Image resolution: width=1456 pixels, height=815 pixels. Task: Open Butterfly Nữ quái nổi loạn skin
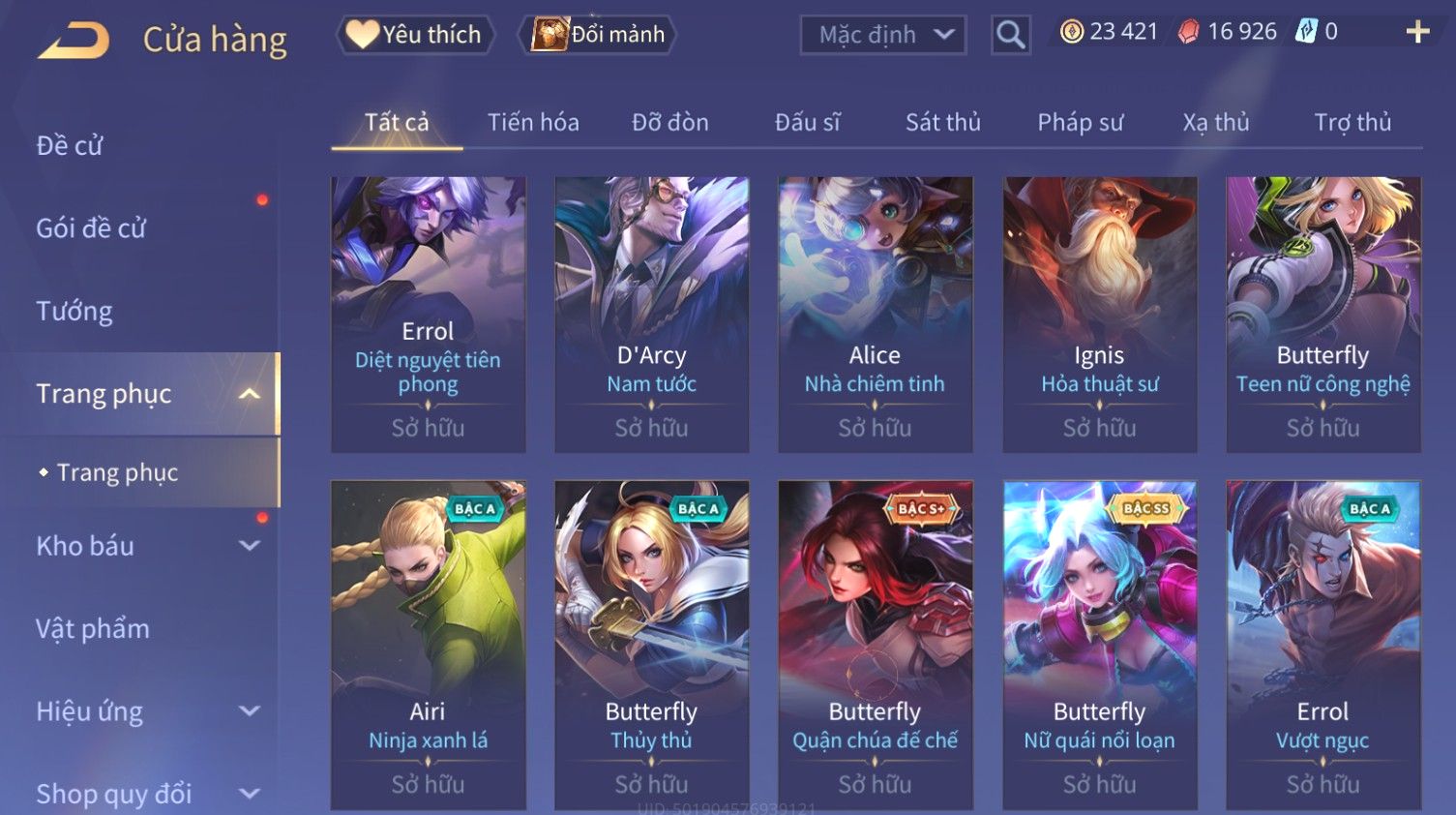tap(1099, 645)
